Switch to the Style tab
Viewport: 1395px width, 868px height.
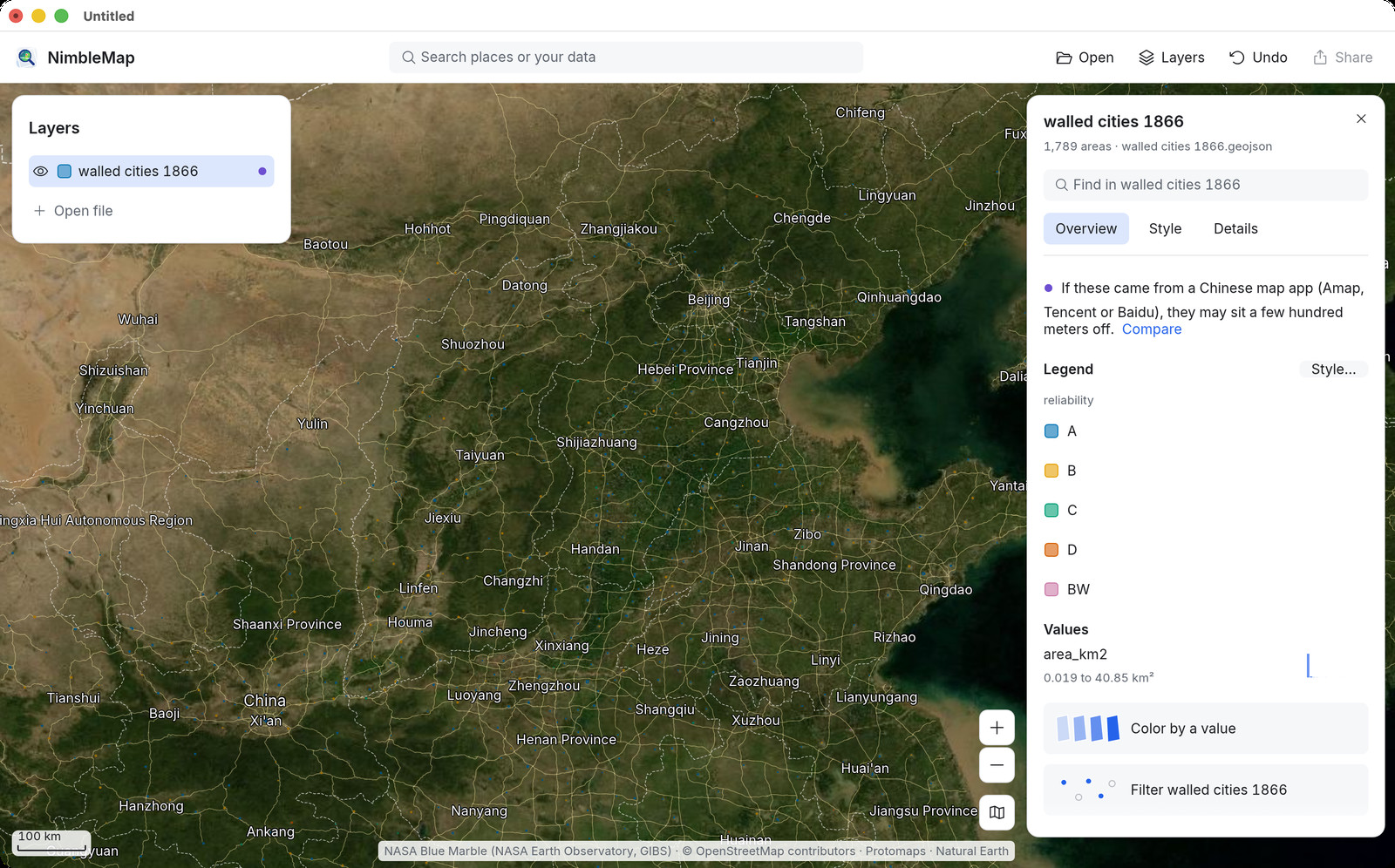click(x=1165, y=229)
